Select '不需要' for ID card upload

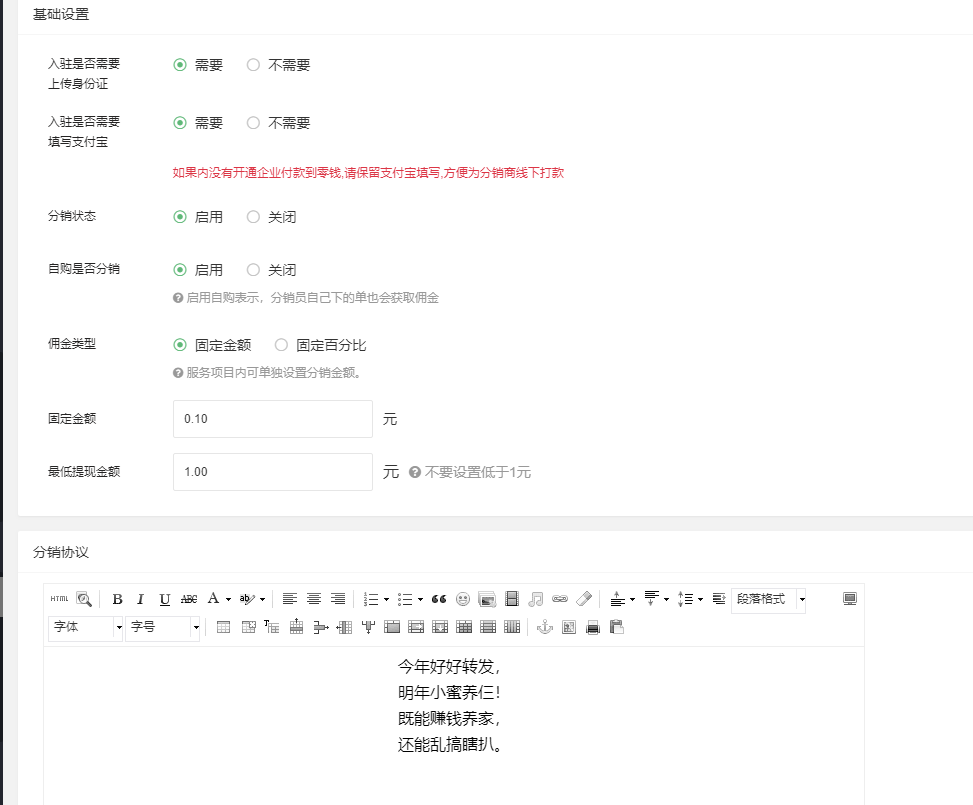click(x=253, y=65)
